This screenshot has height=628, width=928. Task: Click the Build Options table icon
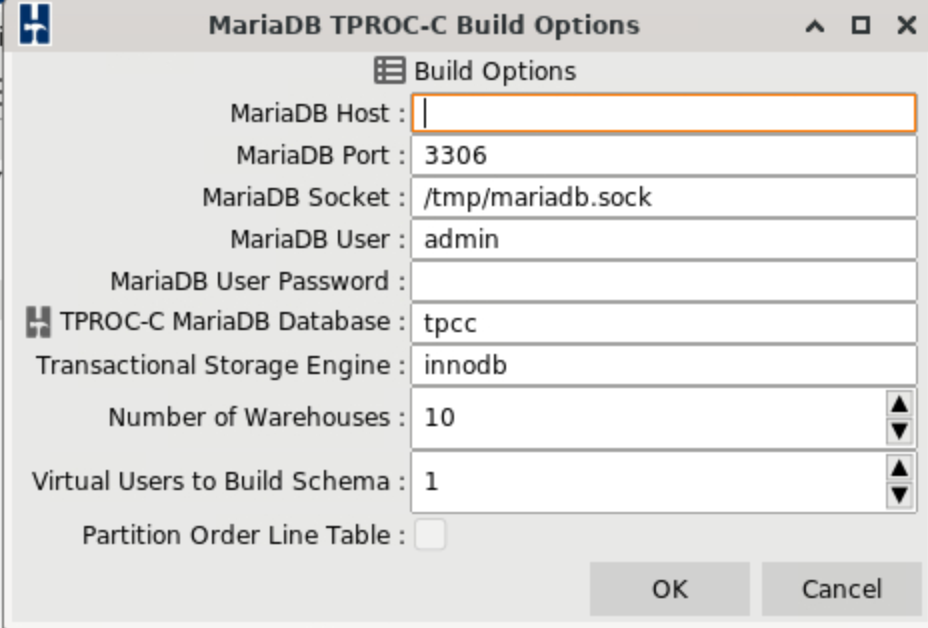tap(389, 71)
